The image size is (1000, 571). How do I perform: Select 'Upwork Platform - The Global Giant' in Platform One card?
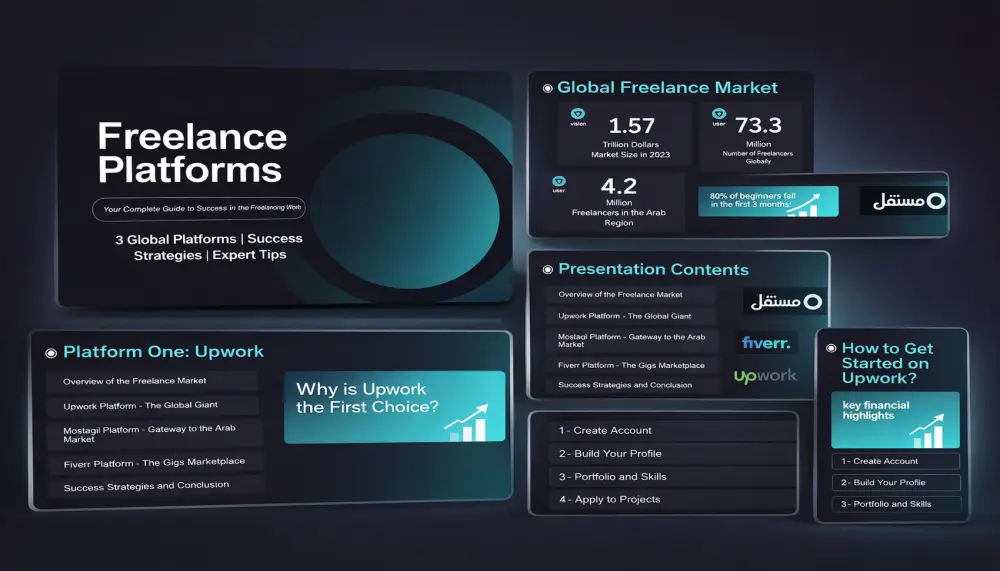click(x=152, y=406)
